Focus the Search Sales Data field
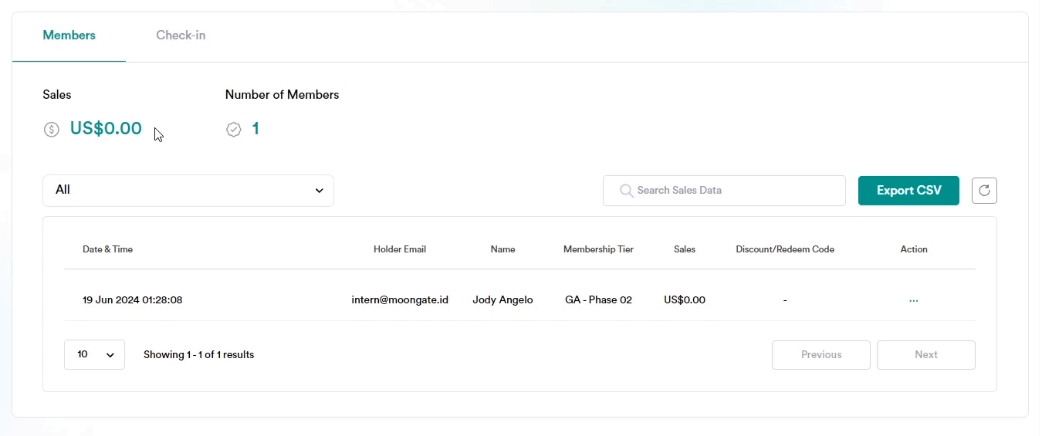This screenshot has width=1042, height=436. point(735,190)
